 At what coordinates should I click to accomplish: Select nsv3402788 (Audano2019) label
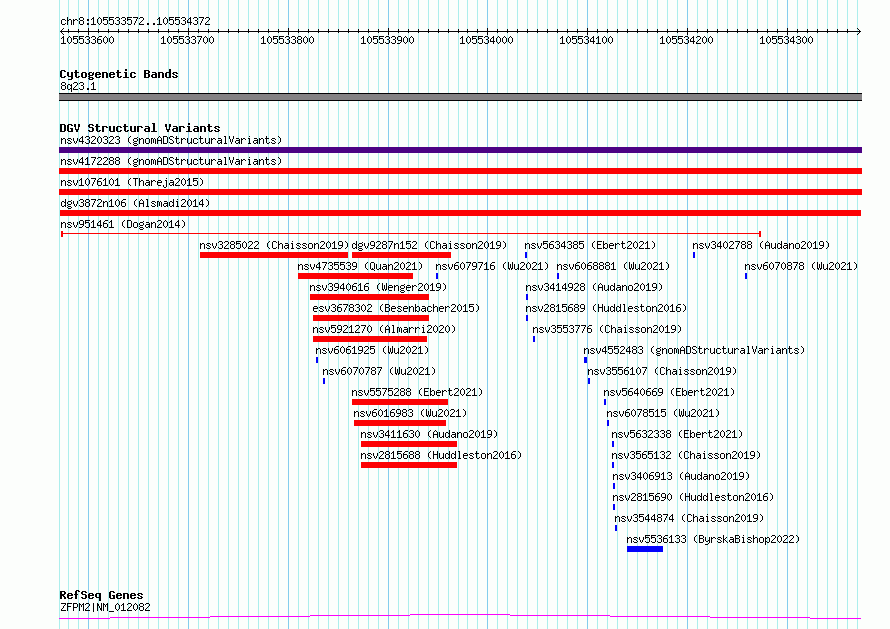tap(761, 245)
